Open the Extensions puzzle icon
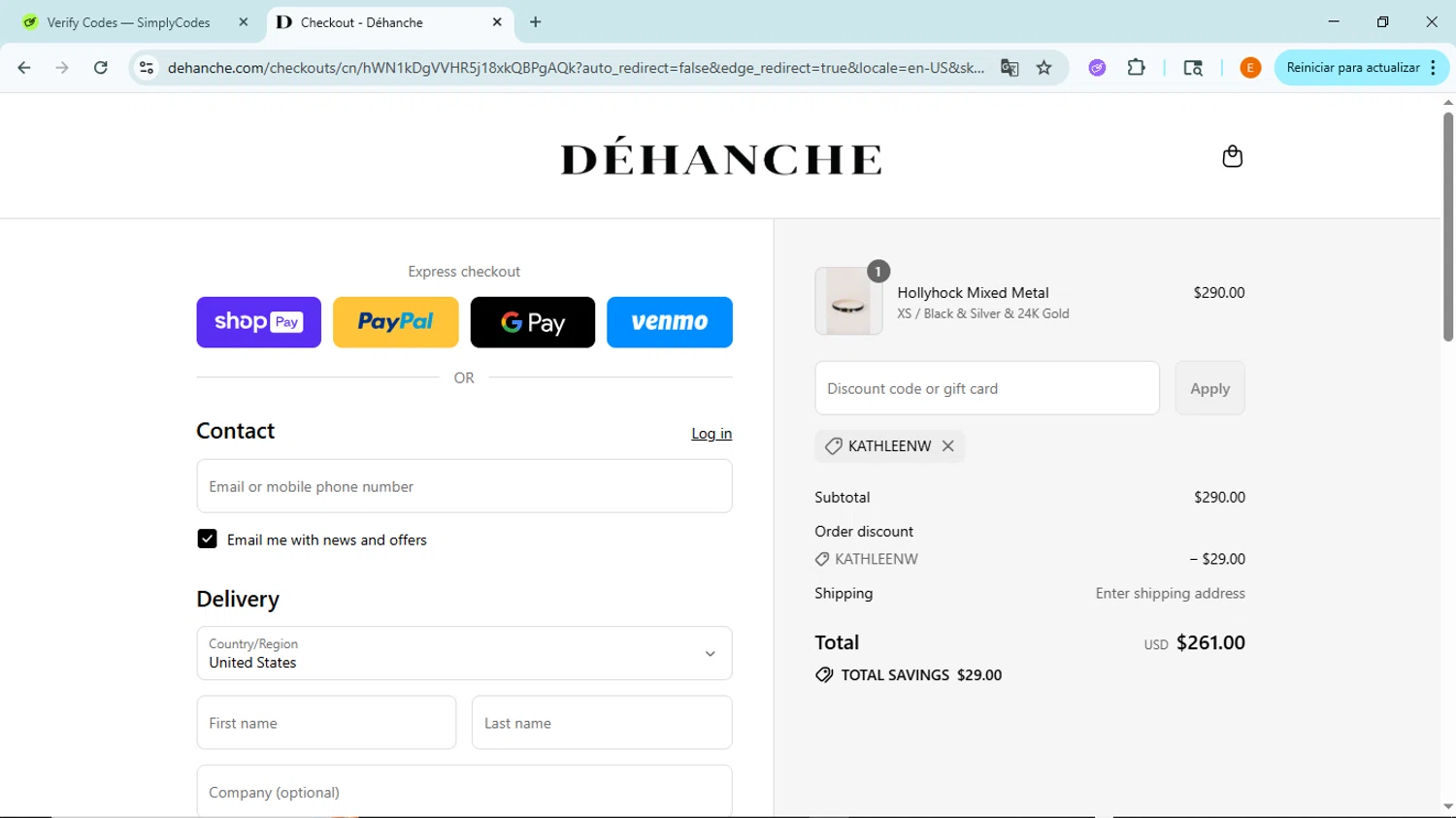This screenshot has width=1456, height=818. [x=1136, y=68]
